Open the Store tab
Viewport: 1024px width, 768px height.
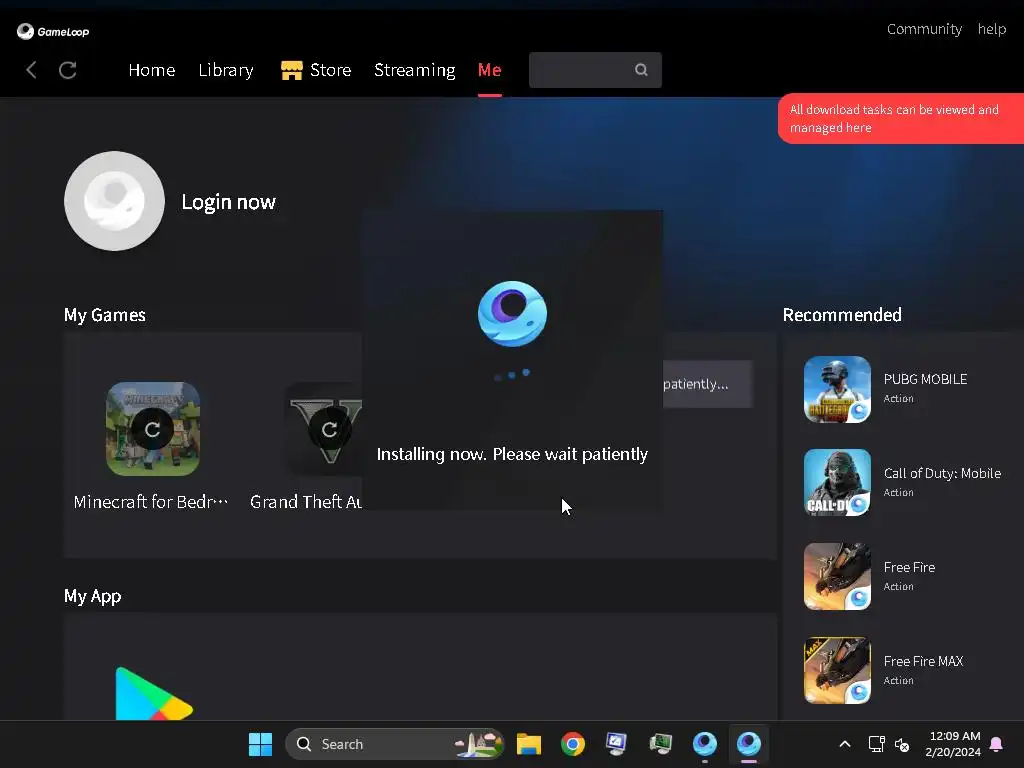coord(330,70)
